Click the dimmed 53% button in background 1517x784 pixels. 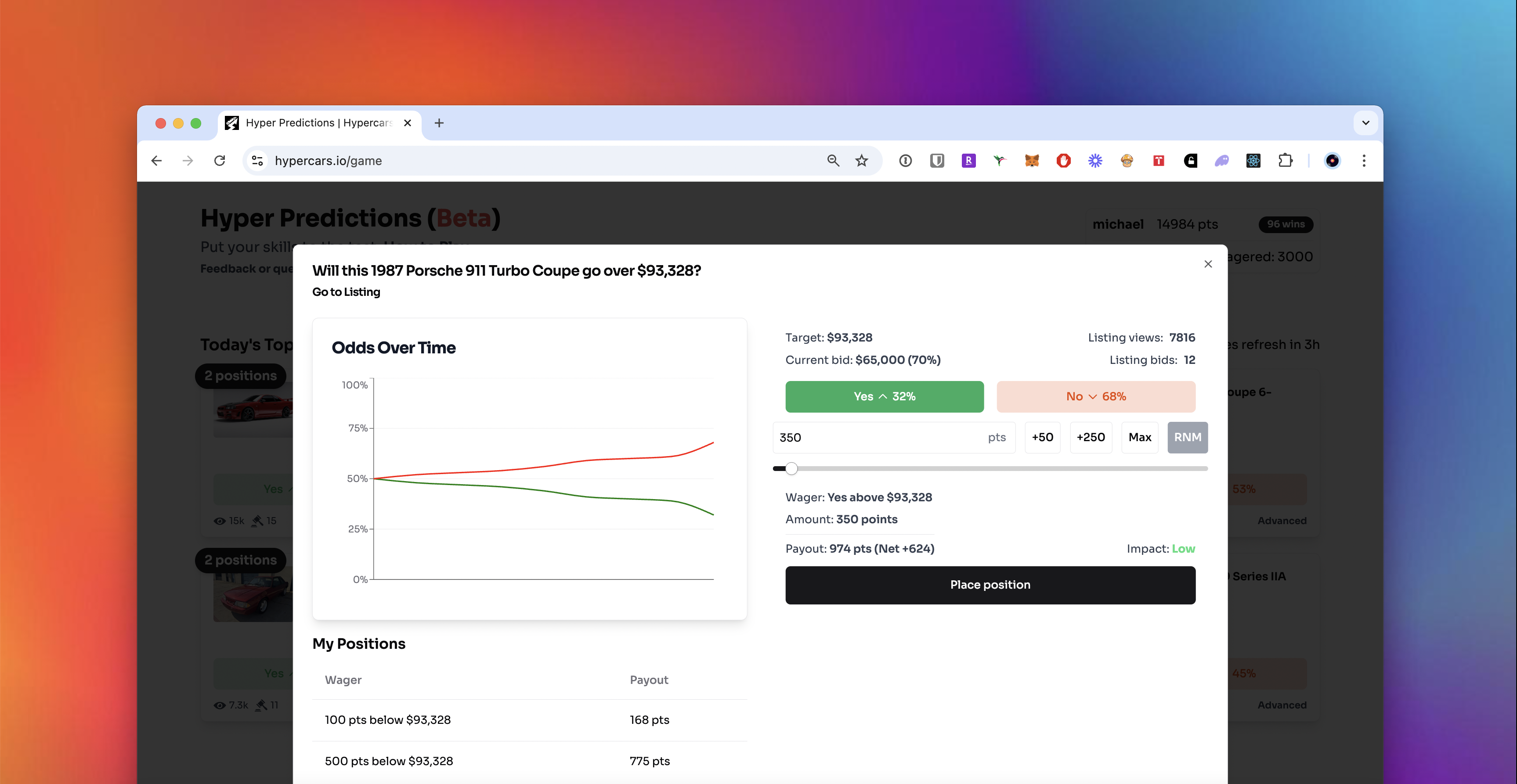point(1267,489)
